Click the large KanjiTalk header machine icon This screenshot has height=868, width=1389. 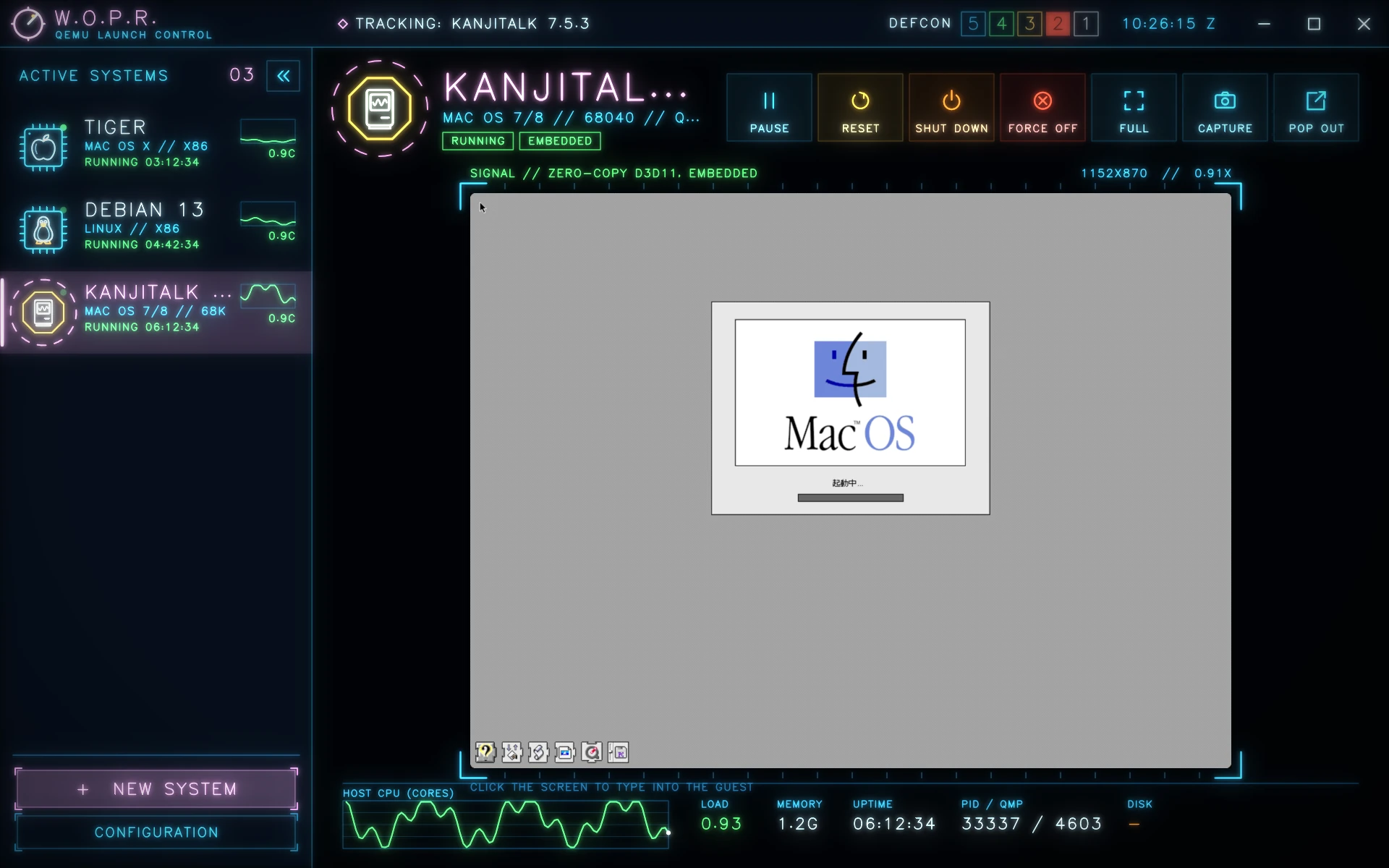click(380, 109)
